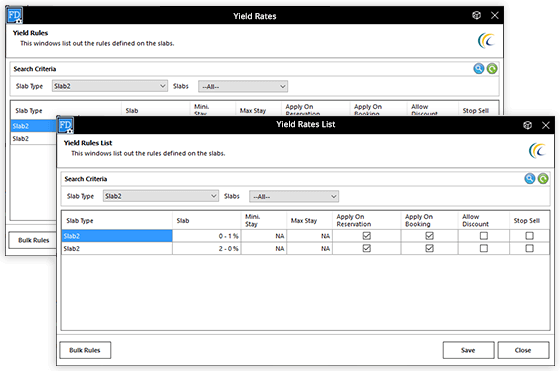
Task: Click the Max Stay NA cell in the 2 - 0 % row
Action: click(x=309, y=249)
